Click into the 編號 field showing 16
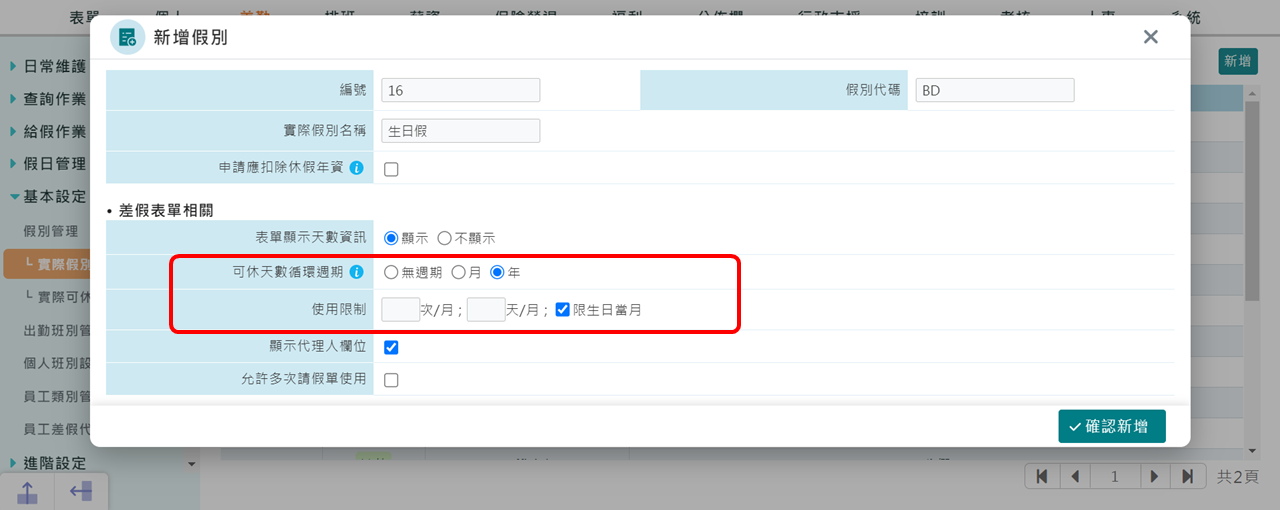Viewport: 1280px width, 510px height. (x=461, y=90)
